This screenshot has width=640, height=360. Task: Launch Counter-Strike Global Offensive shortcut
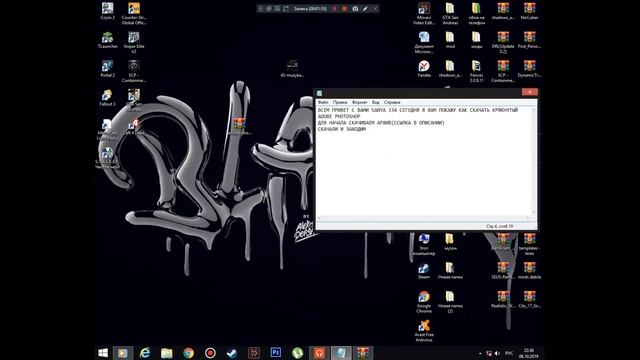point(134,13)
